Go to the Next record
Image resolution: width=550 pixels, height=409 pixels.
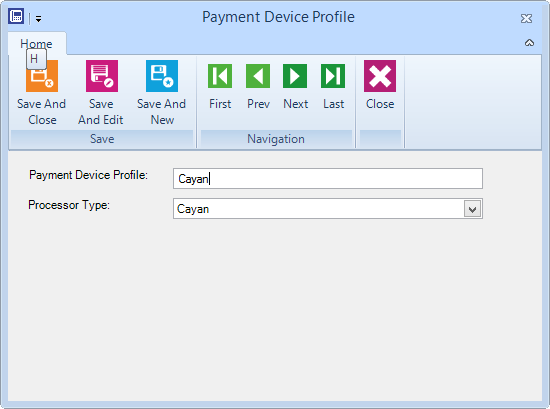point(295,76)
